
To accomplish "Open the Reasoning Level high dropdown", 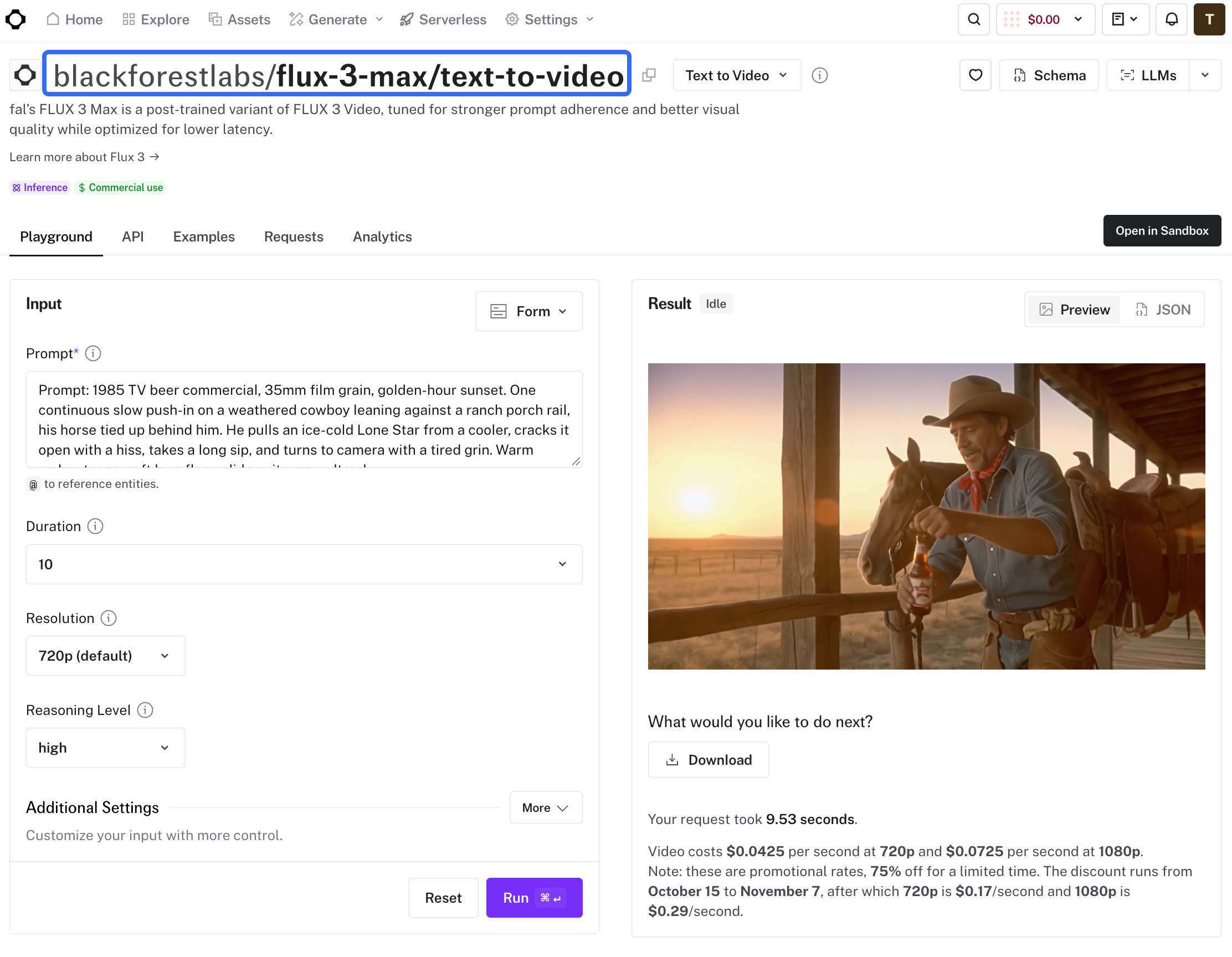I will [x=105, y=748].
